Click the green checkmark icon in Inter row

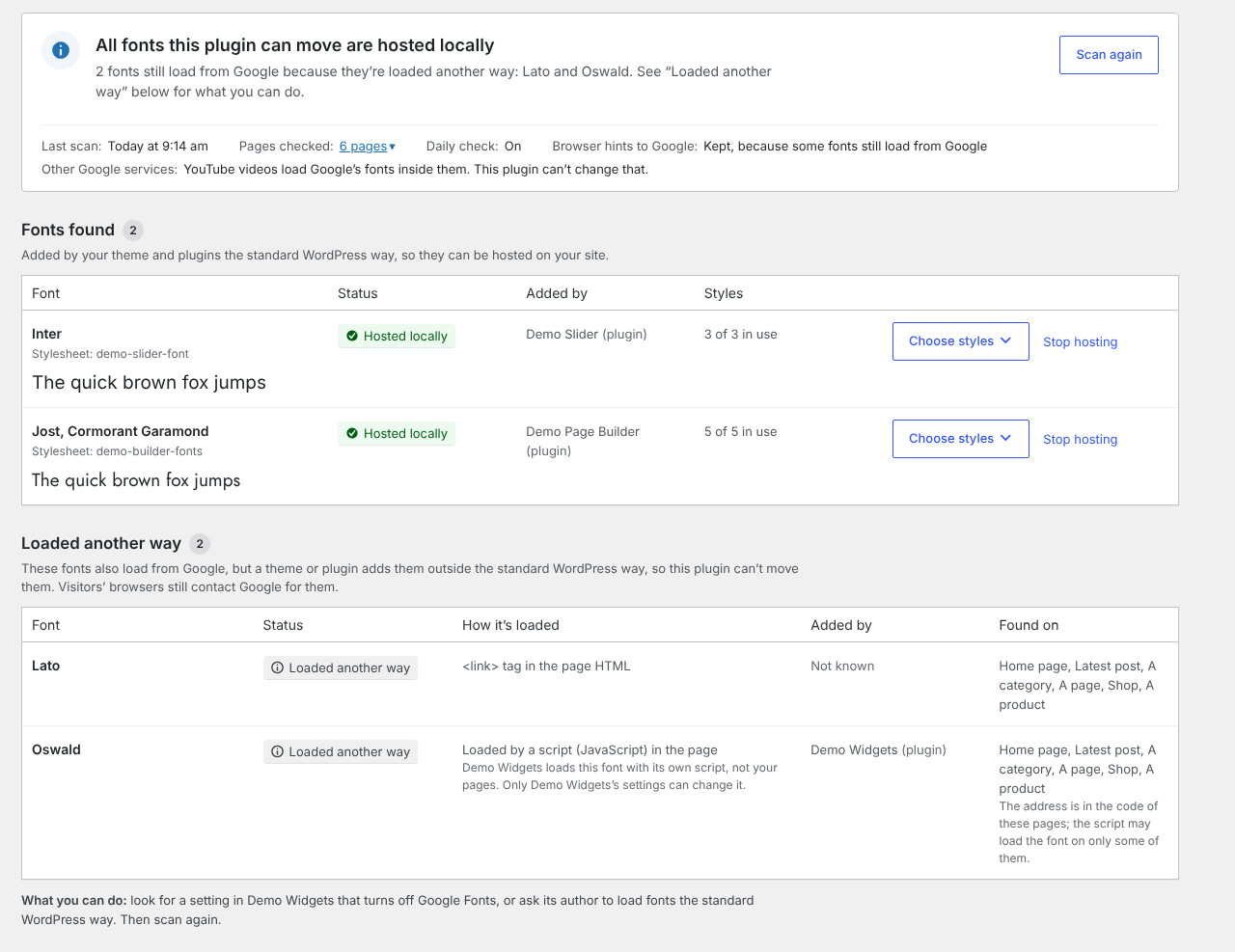[x=352, y=337]
